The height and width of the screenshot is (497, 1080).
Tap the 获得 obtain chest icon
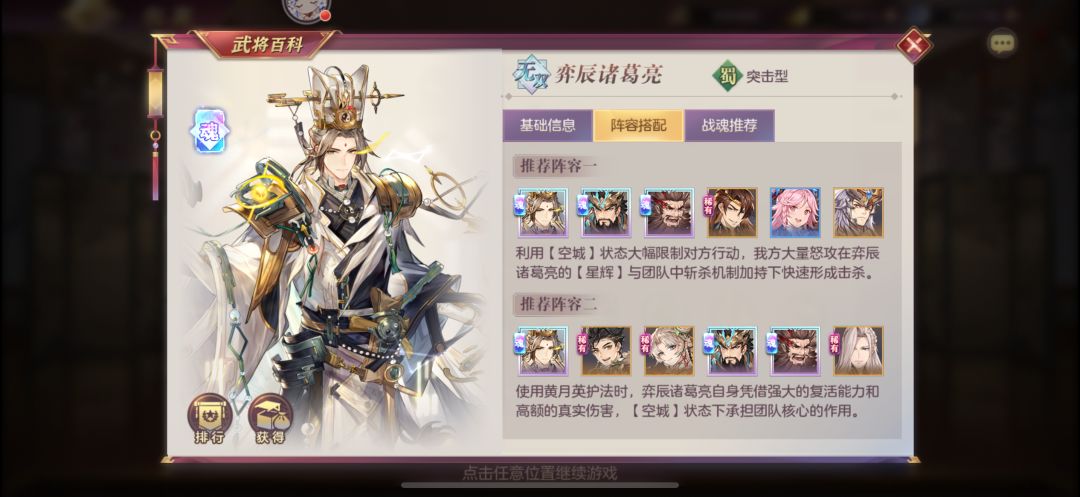[x=270, y=419]
